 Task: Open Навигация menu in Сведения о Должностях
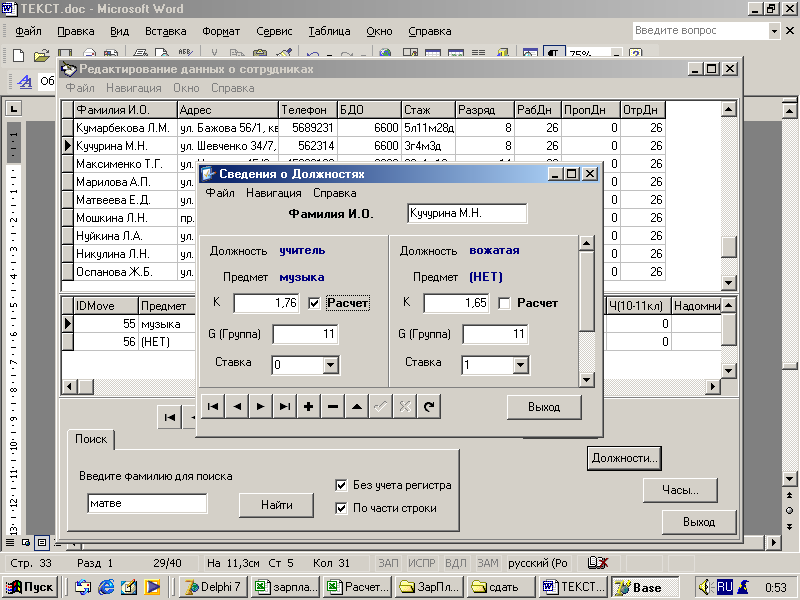[x=273, y=193]
